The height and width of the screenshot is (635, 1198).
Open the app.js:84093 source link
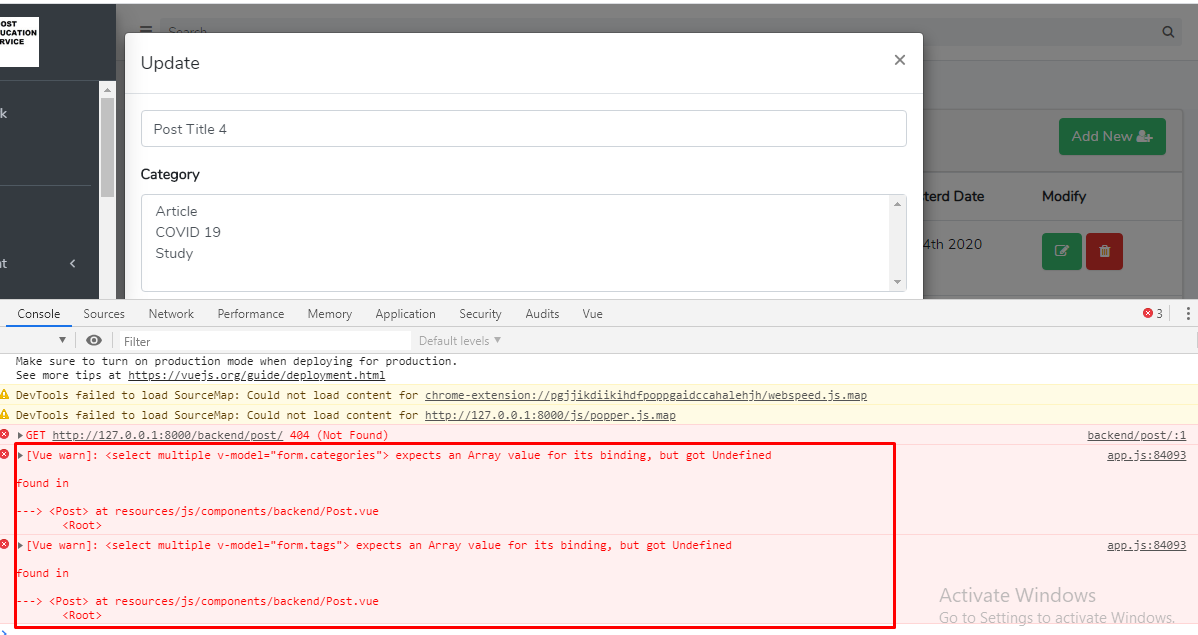click(1145, 455)
